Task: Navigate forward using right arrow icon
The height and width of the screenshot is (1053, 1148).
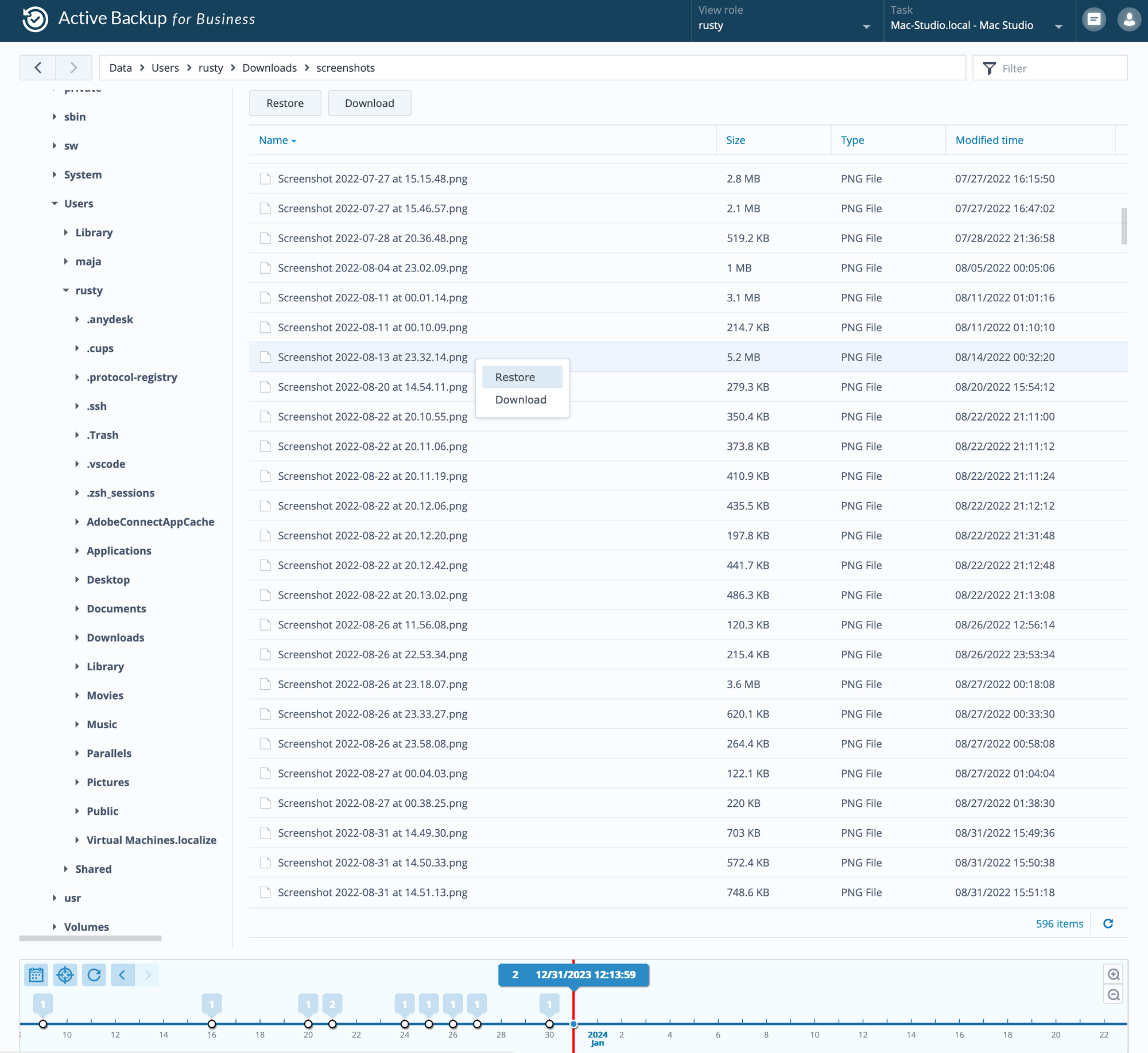Action: [x=73, y=68]
